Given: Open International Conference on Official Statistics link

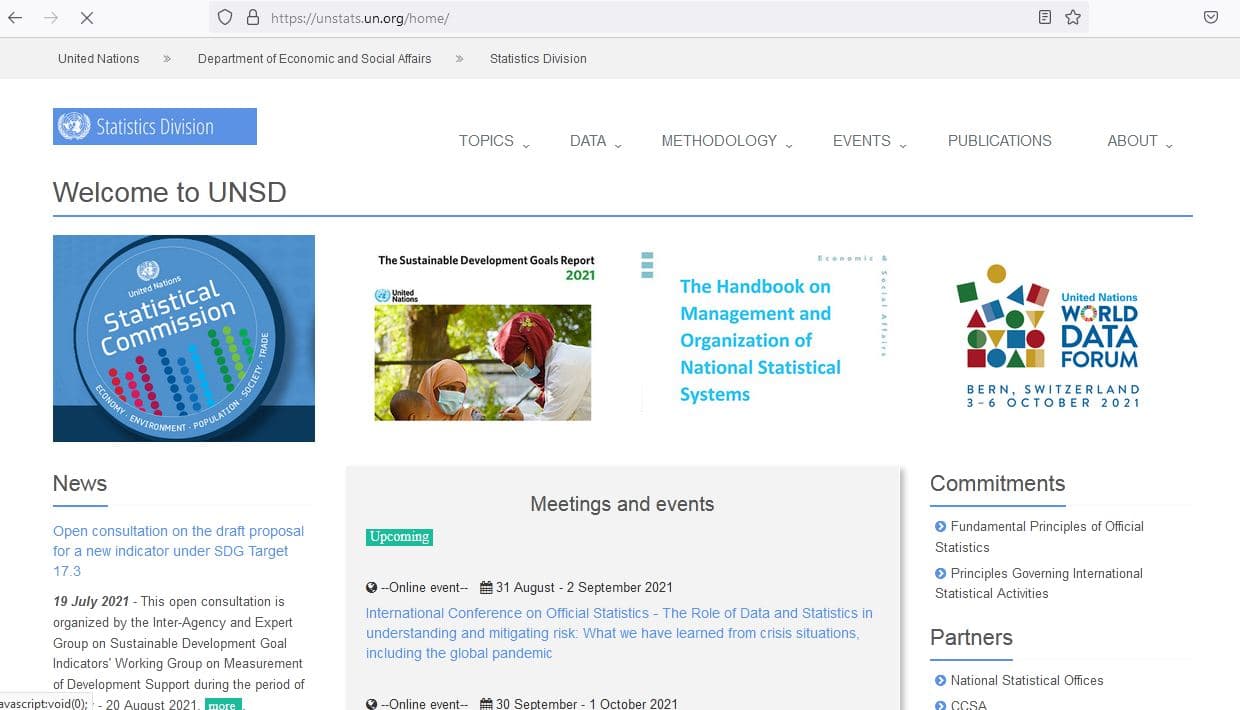Looking at the screenshot, I should point(619,633).
